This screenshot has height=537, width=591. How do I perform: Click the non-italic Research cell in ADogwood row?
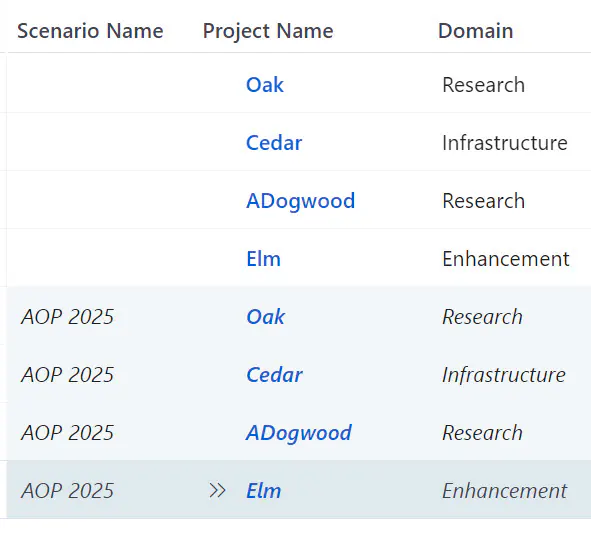click(484, 200)
